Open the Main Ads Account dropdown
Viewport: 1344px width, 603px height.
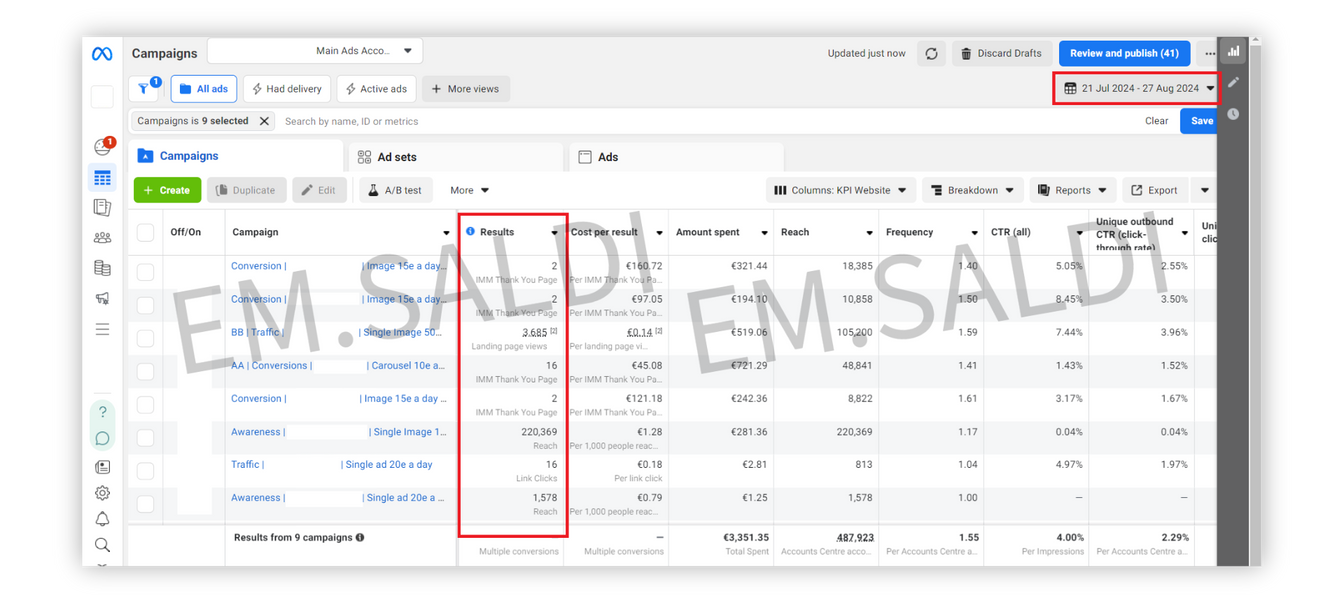point(314,51)
